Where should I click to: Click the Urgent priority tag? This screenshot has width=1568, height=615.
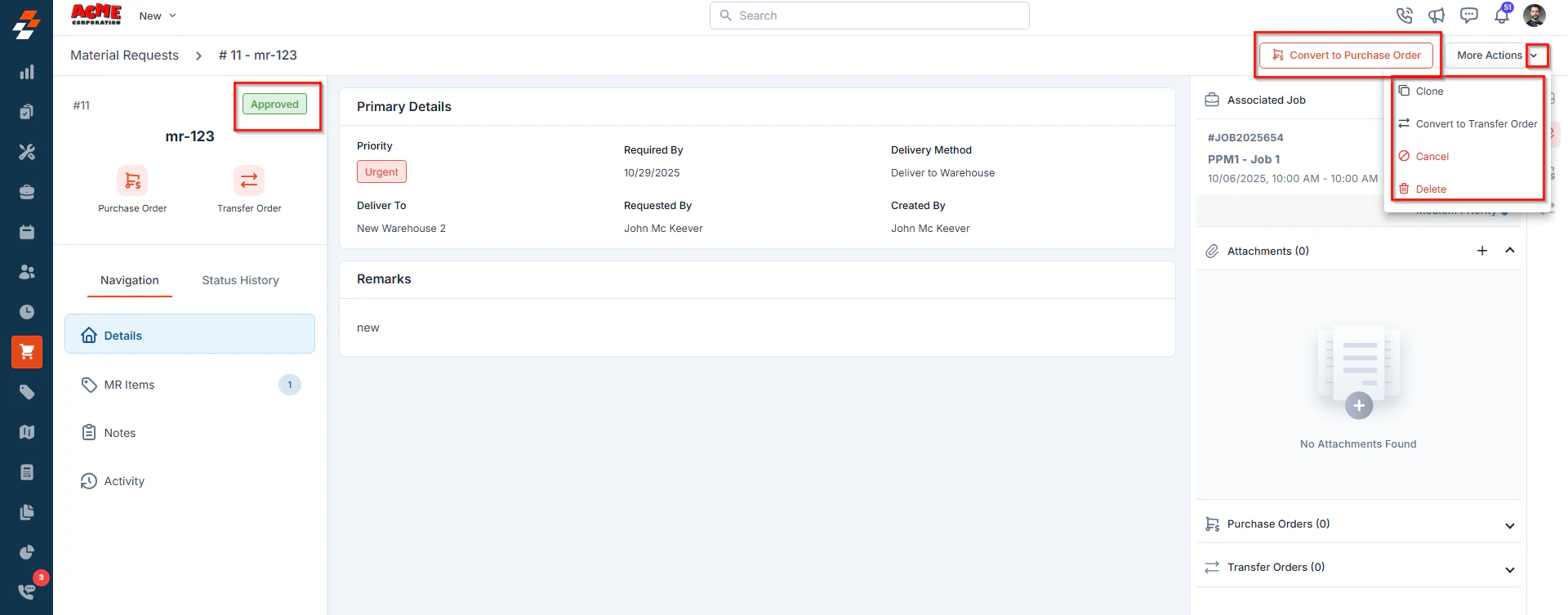pos(381,172)
